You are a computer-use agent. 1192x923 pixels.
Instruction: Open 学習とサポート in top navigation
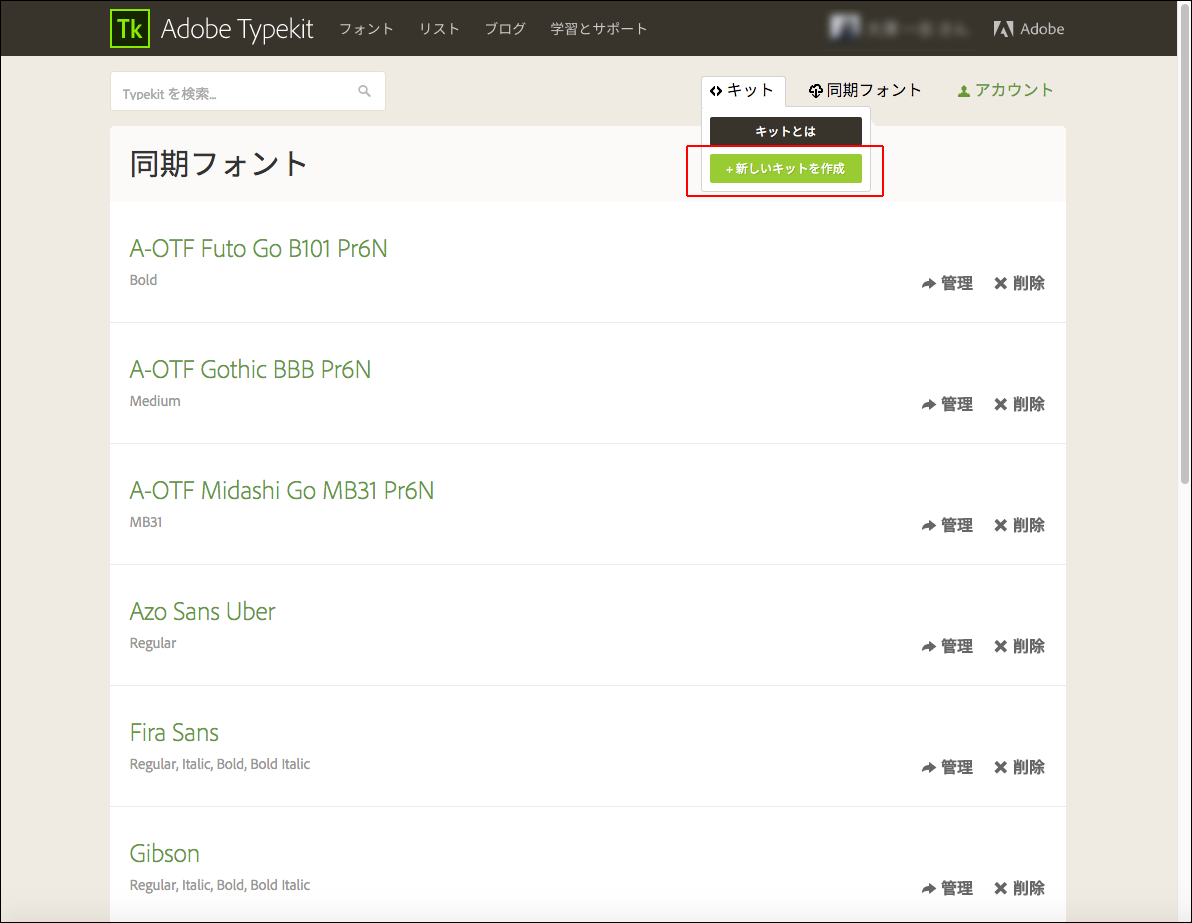(x=599, y=29)
